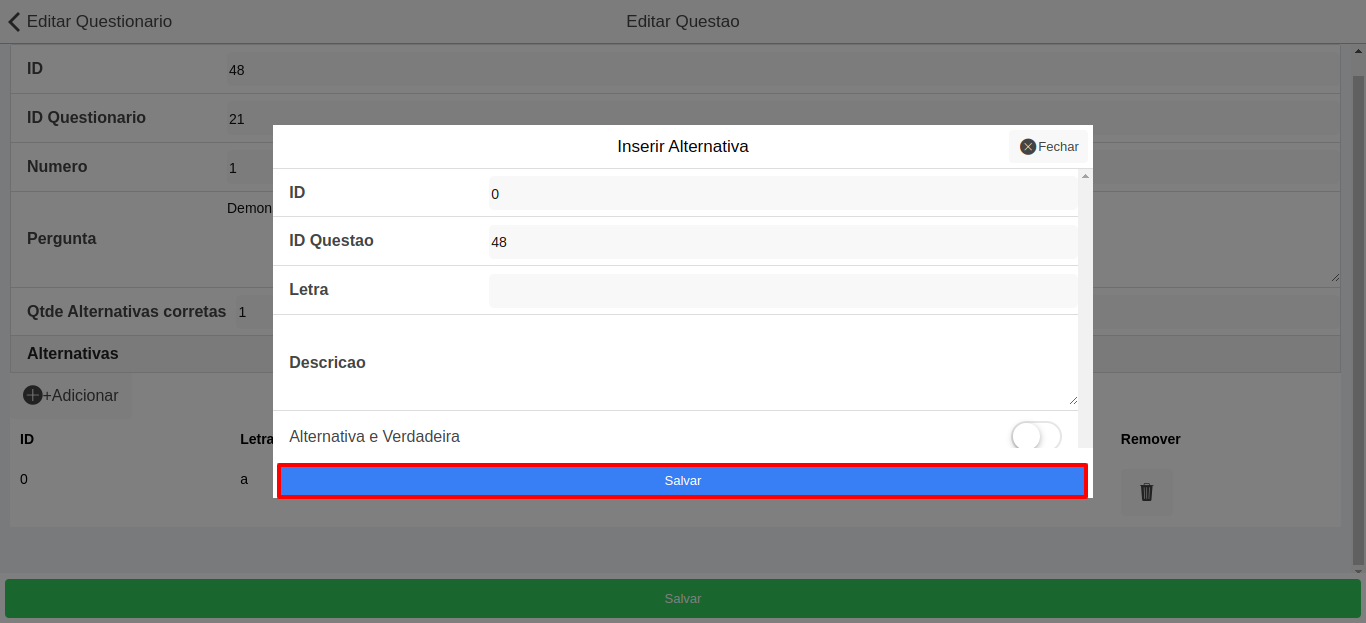The height and width of the screenshot is (623, 1366).
Task: Click the X icon on Fechar
Action: pos(1027,147)
